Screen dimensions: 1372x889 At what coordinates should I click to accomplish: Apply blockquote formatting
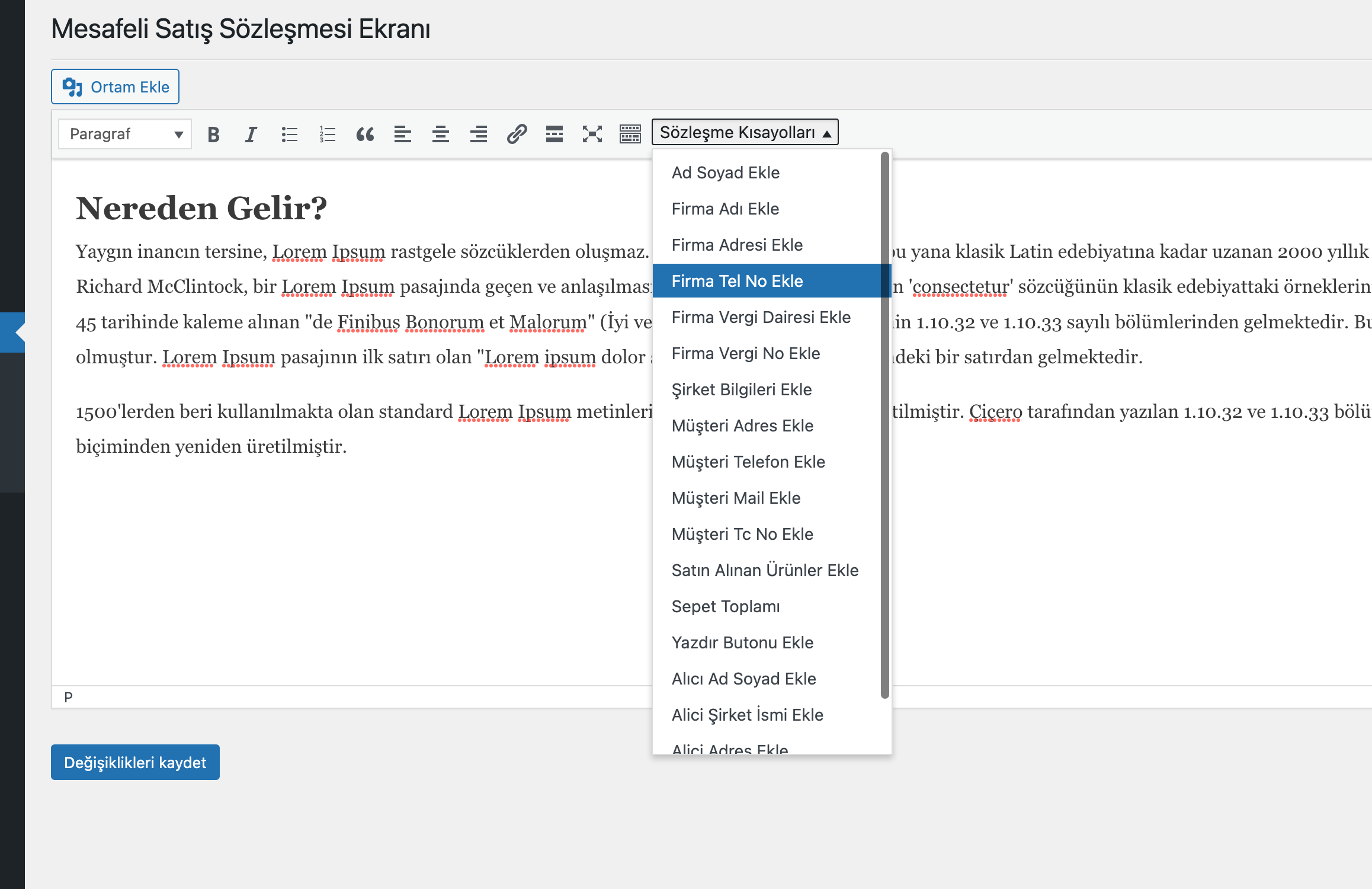pos(365,135)
